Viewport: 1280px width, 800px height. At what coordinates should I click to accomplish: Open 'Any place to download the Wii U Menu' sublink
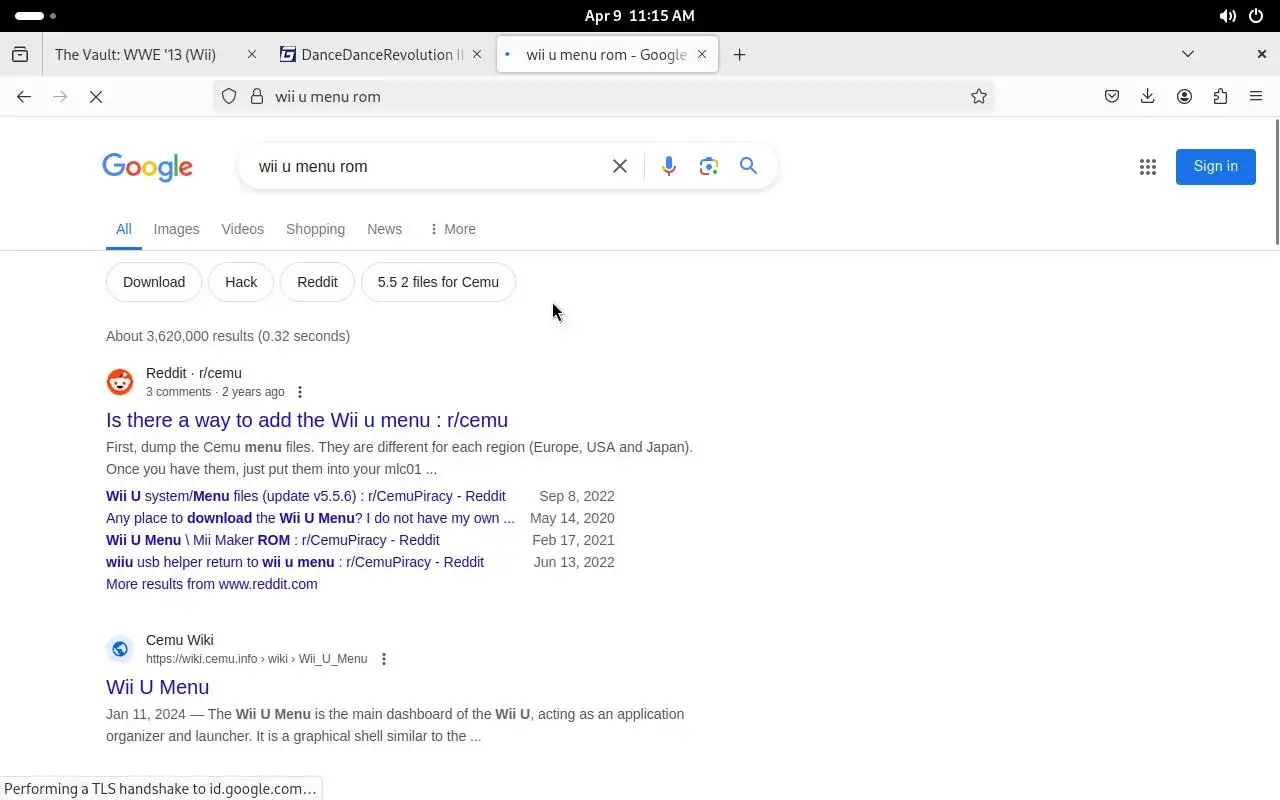point(310,518)
